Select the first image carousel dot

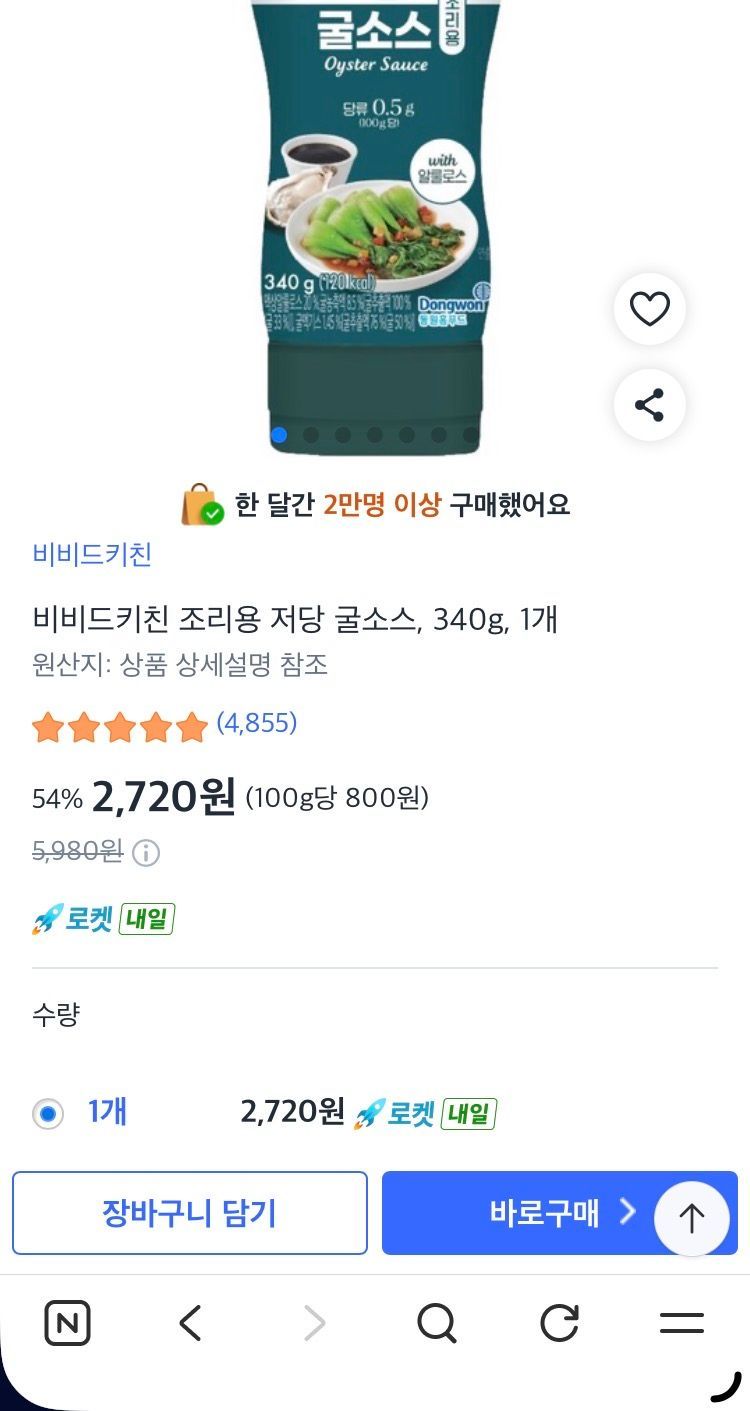279,435
